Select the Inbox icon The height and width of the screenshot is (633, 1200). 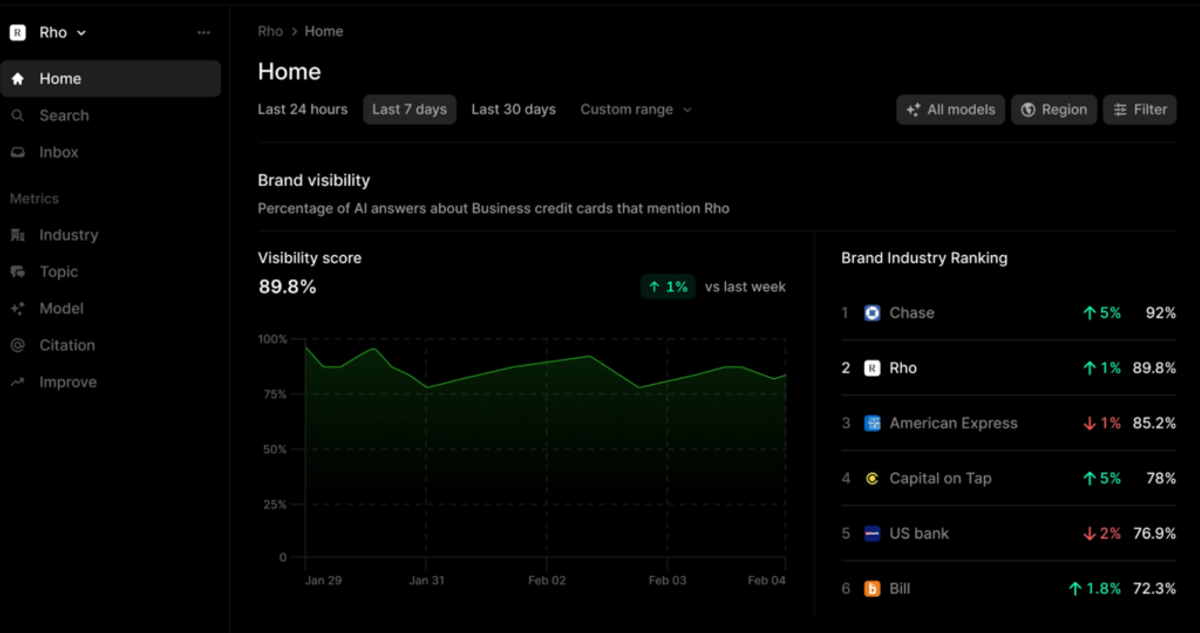(20, 151)
